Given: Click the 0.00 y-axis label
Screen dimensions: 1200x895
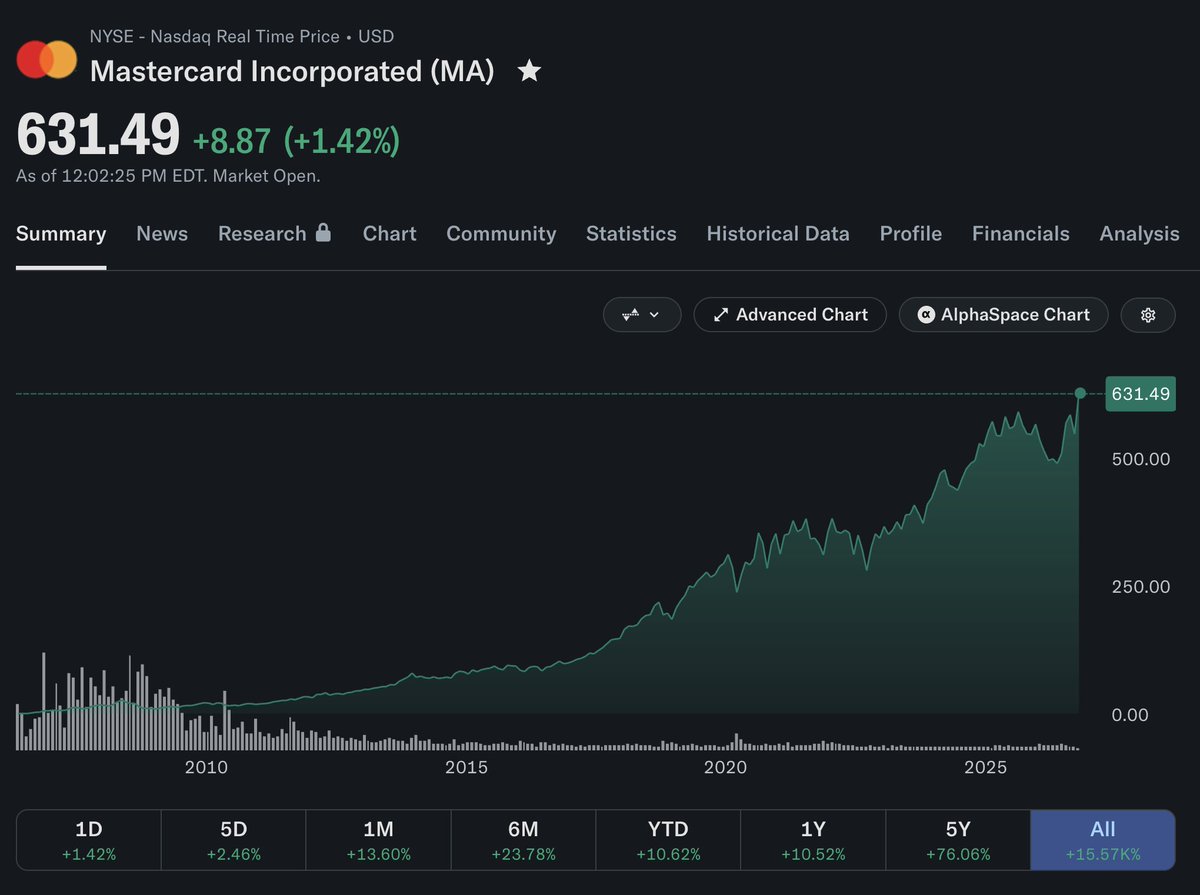Looking at the screenshot, I should (1130, 715).
